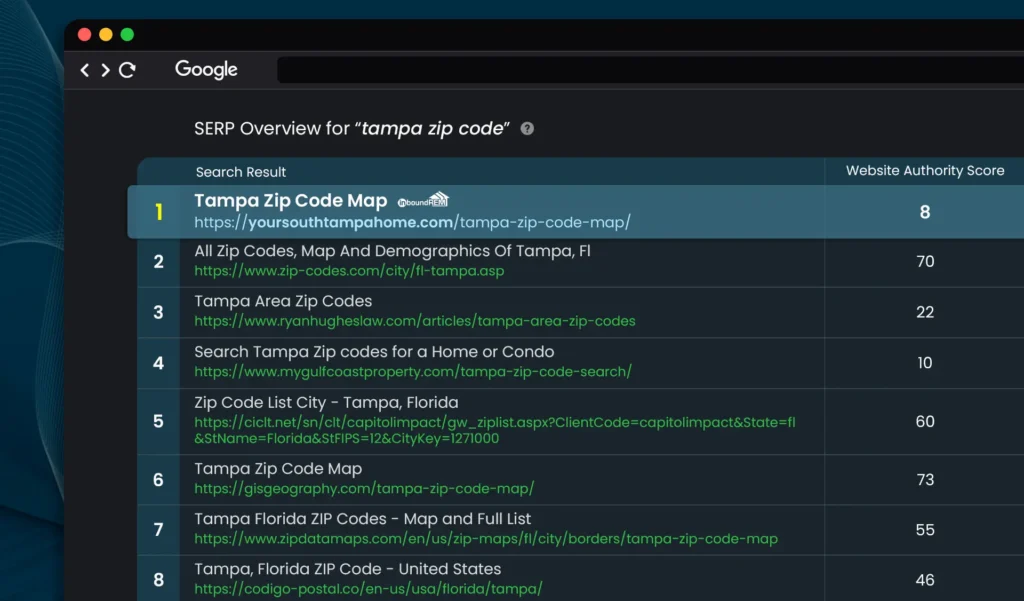Click 'Search Tampa Zip codes for a Home or Condo'

coord(374,351)
